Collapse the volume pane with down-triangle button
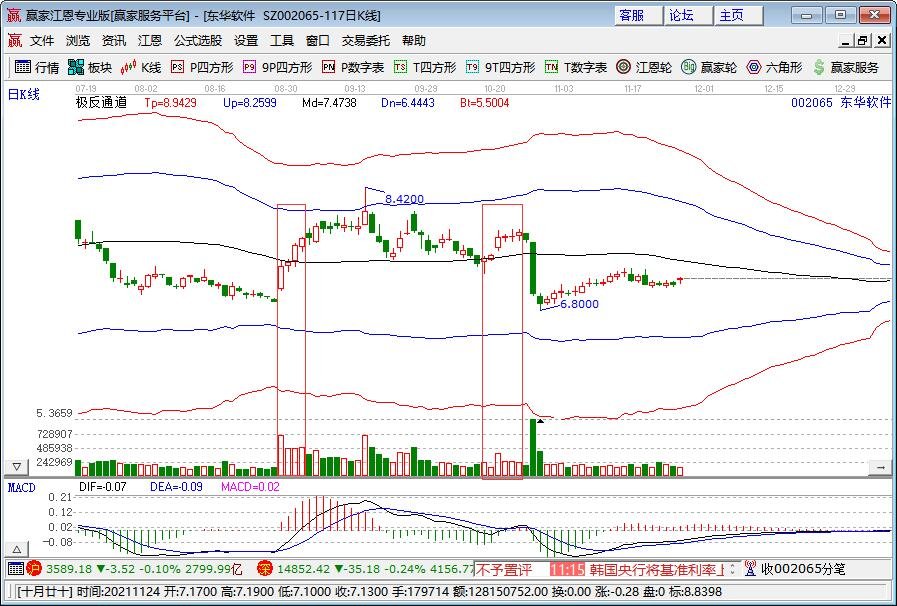897x606 pixels. 17,467
